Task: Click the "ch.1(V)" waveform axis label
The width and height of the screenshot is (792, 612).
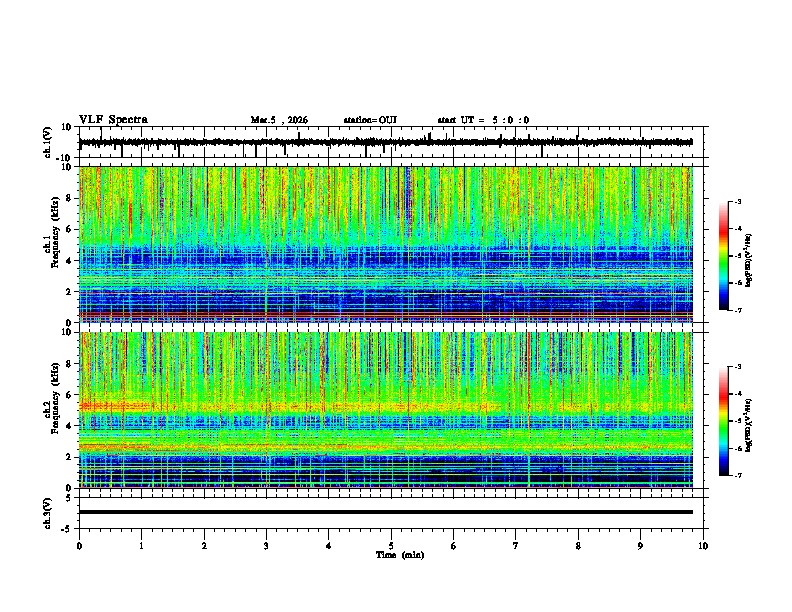Action: [x=48, y=142]
